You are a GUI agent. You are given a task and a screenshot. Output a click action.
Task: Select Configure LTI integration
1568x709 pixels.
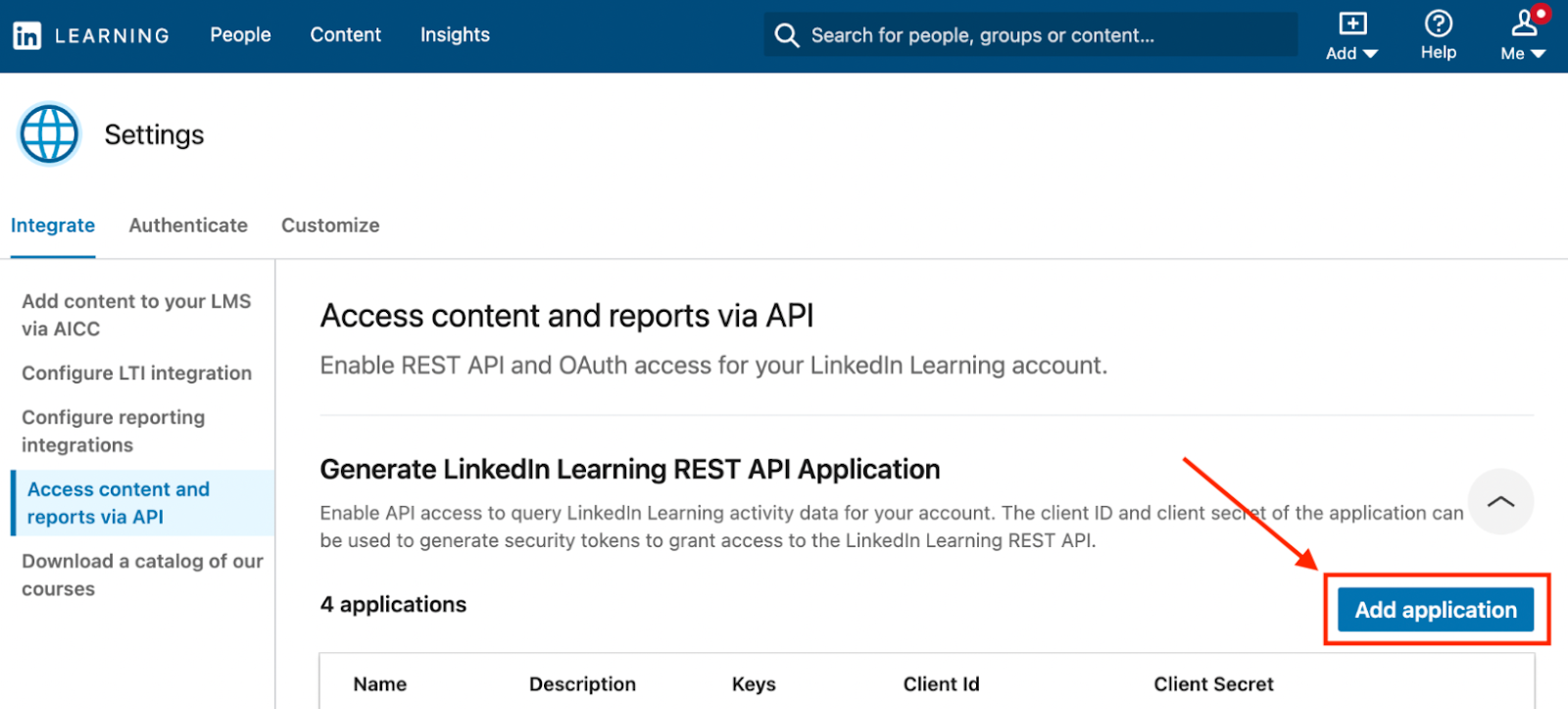(136, 373)
